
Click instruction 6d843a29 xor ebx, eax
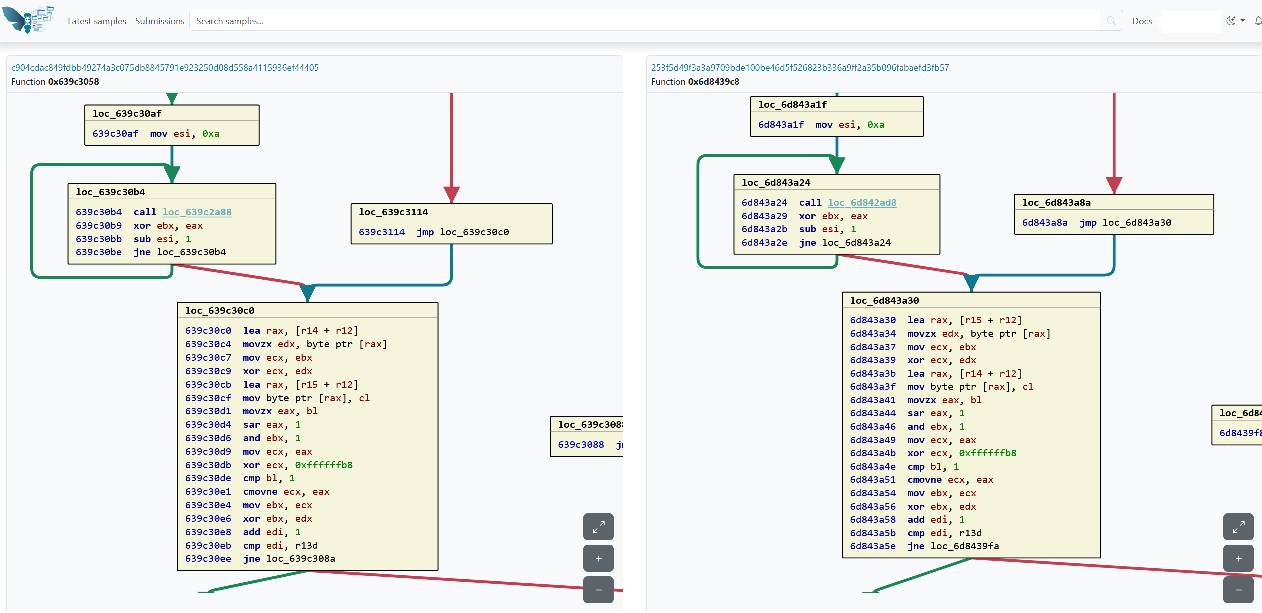coord(804,216)
